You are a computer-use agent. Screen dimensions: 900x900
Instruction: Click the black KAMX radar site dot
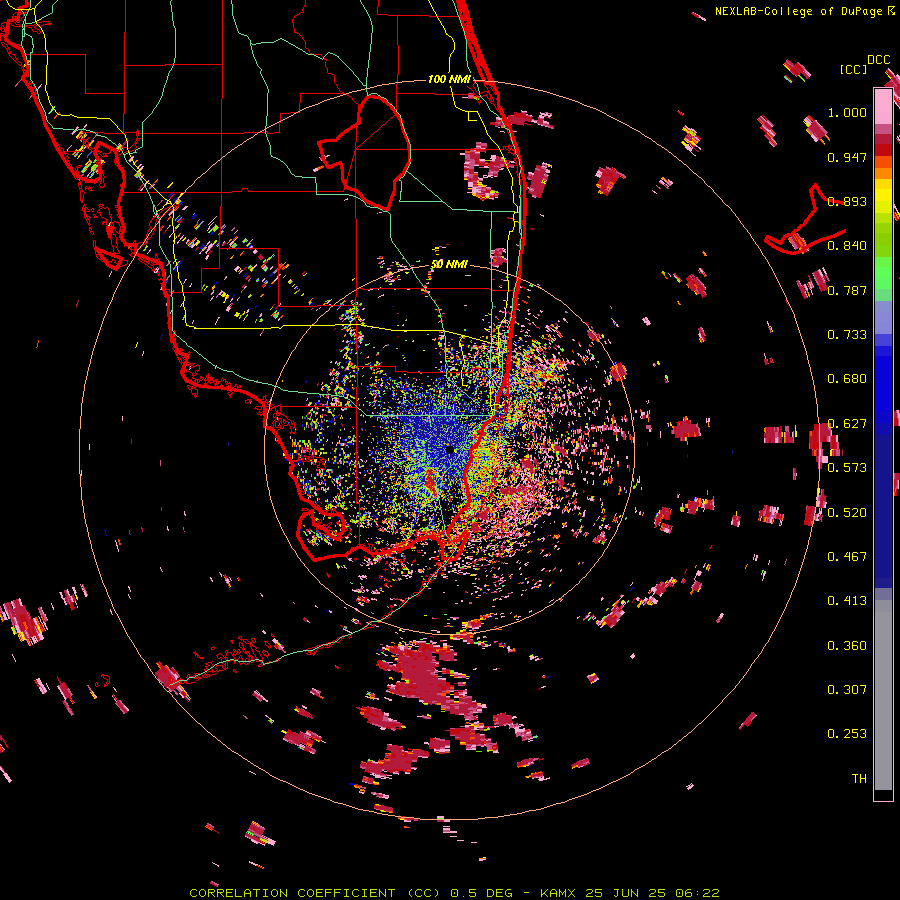point(450,450)
